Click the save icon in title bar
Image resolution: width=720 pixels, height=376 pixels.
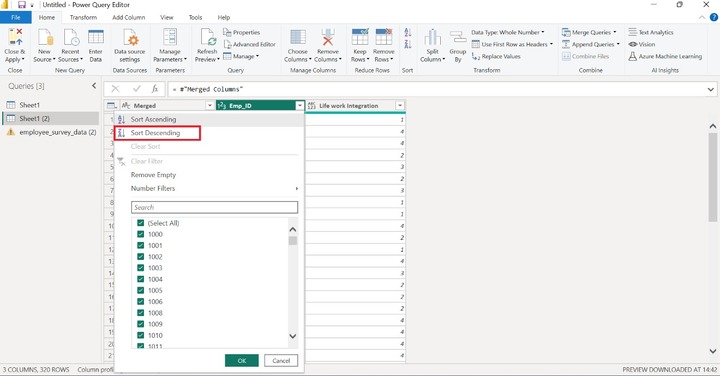pyautogui.click(x=22, y=5)
